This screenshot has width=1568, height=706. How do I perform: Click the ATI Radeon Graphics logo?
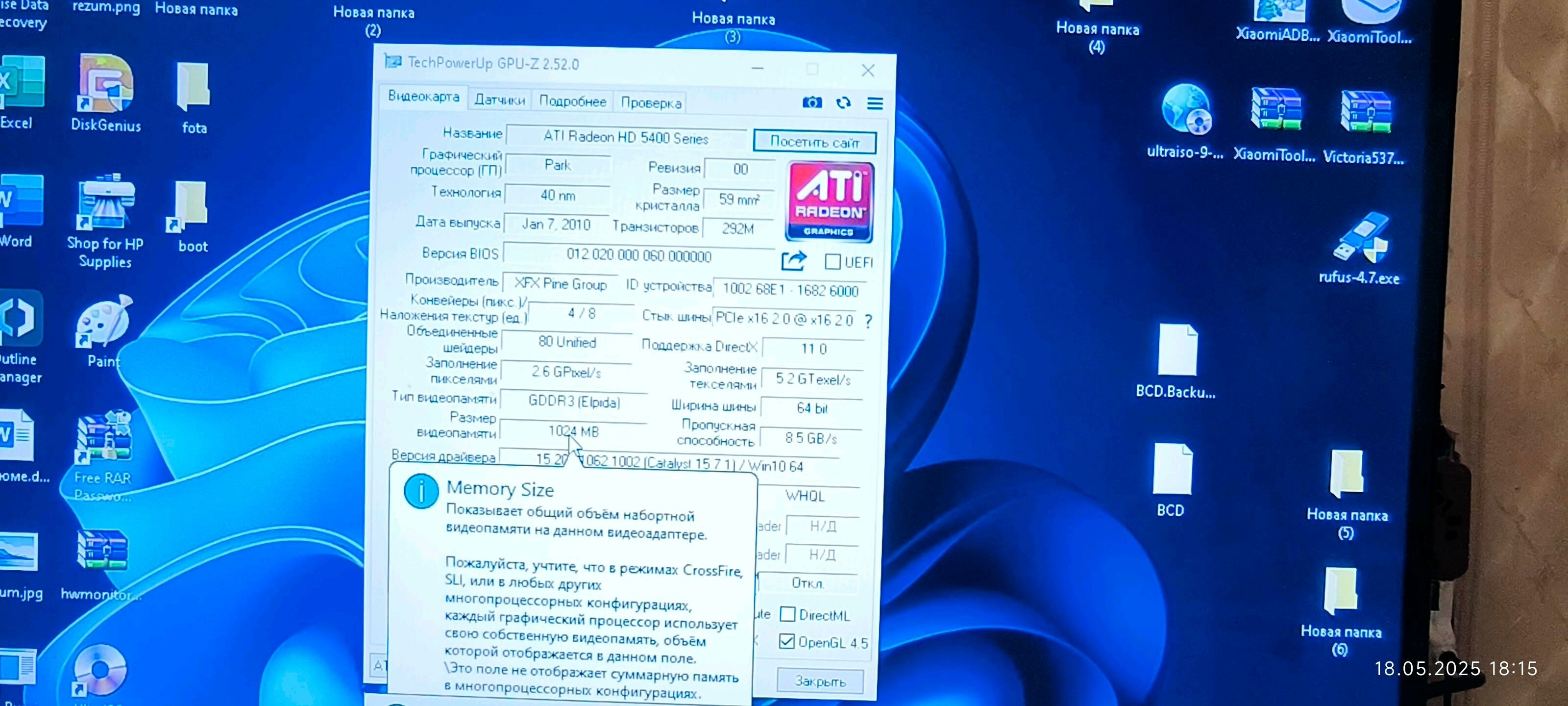[x=829, y=202]
